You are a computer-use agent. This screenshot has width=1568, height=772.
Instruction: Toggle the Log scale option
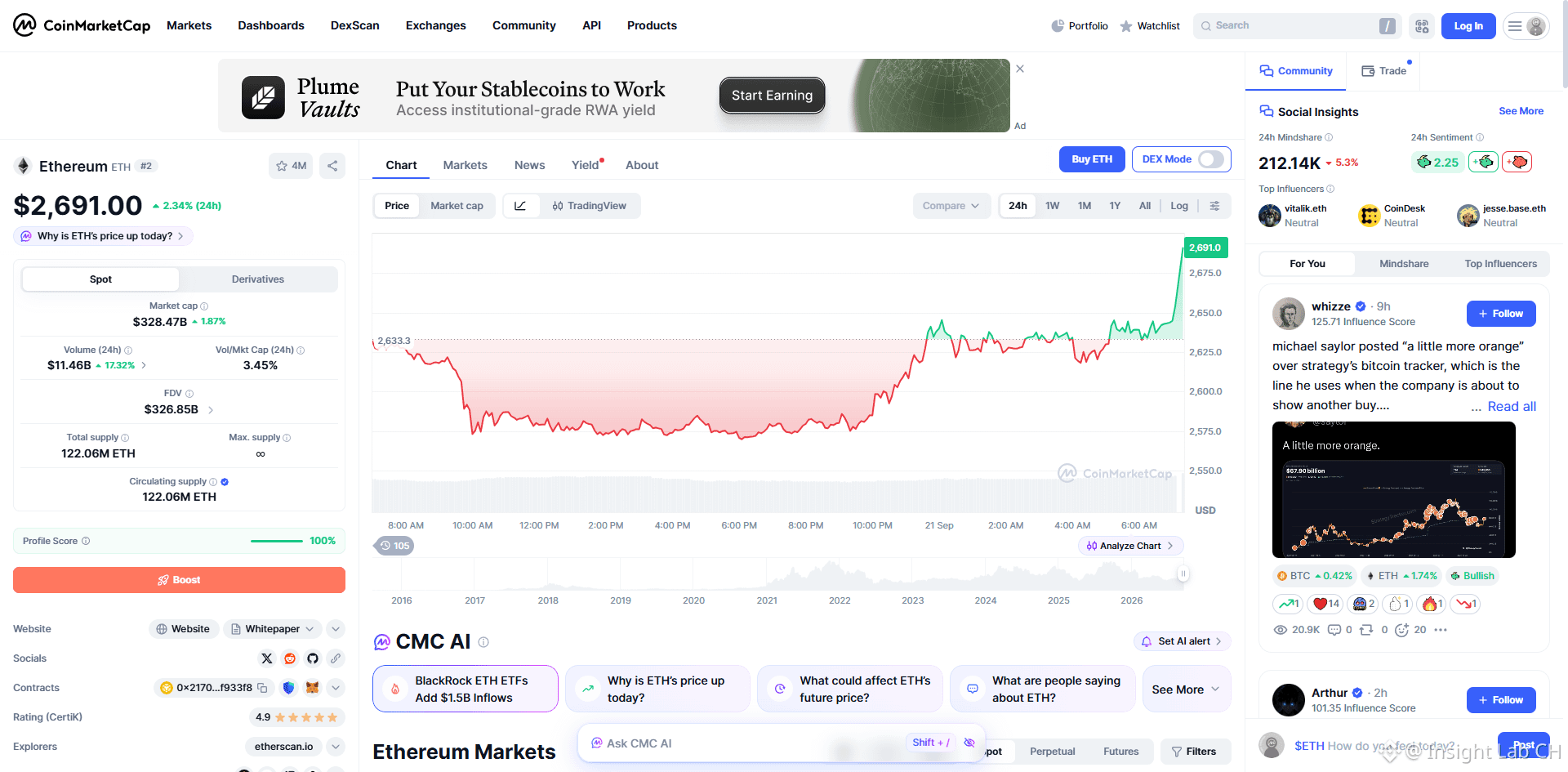pos(1179,206)
